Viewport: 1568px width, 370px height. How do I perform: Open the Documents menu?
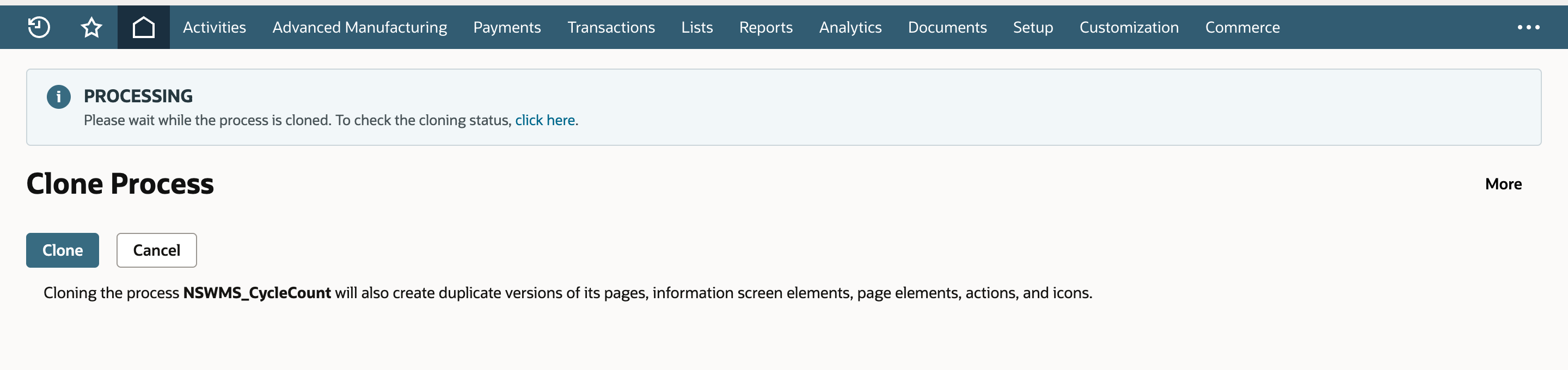tap(947, 27)
